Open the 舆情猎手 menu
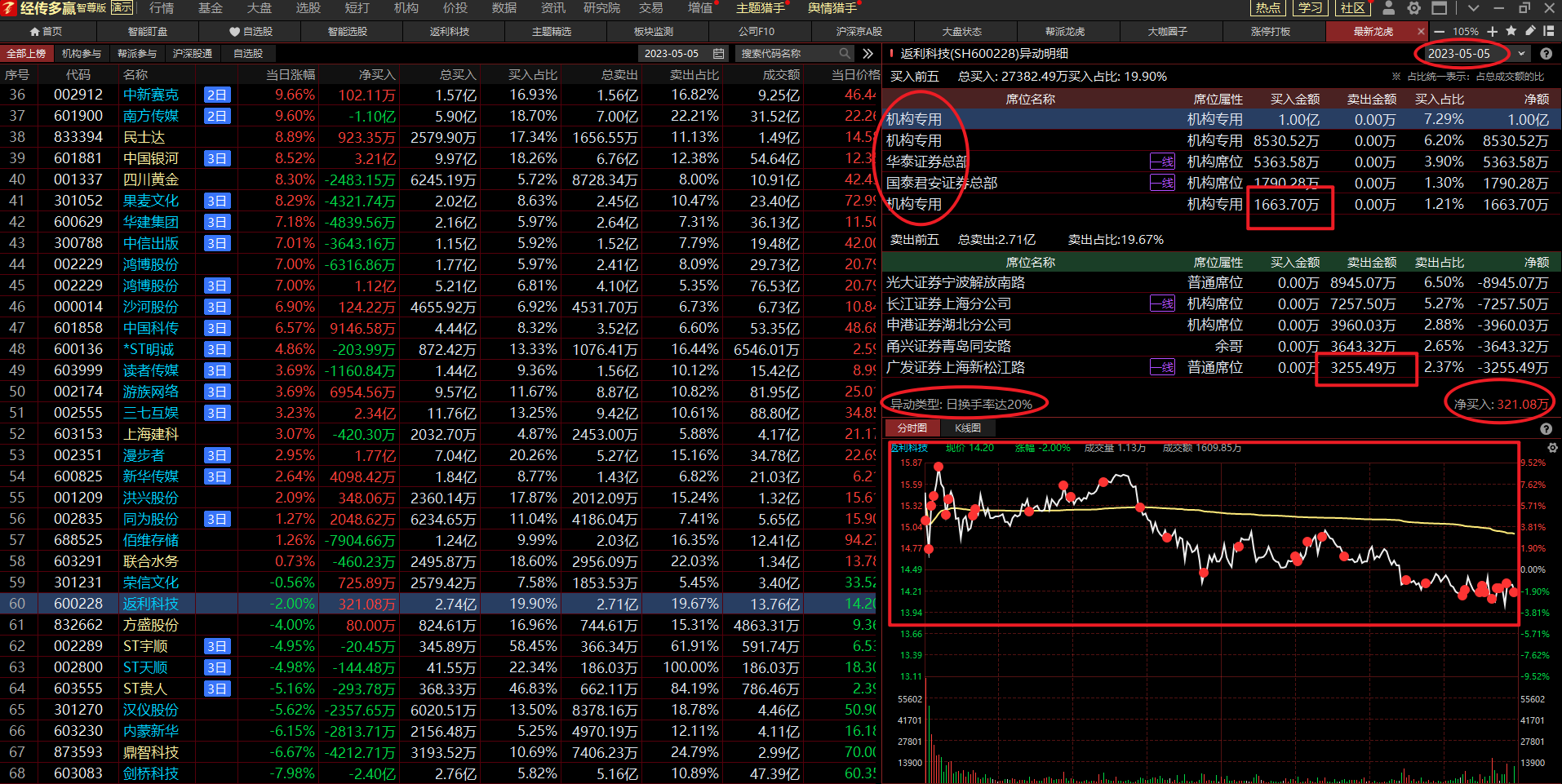 coord(832,8)
